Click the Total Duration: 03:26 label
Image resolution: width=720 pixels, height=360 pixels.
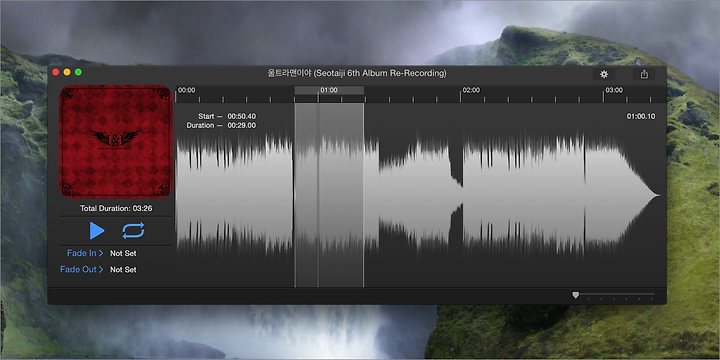tap(116, 208)
